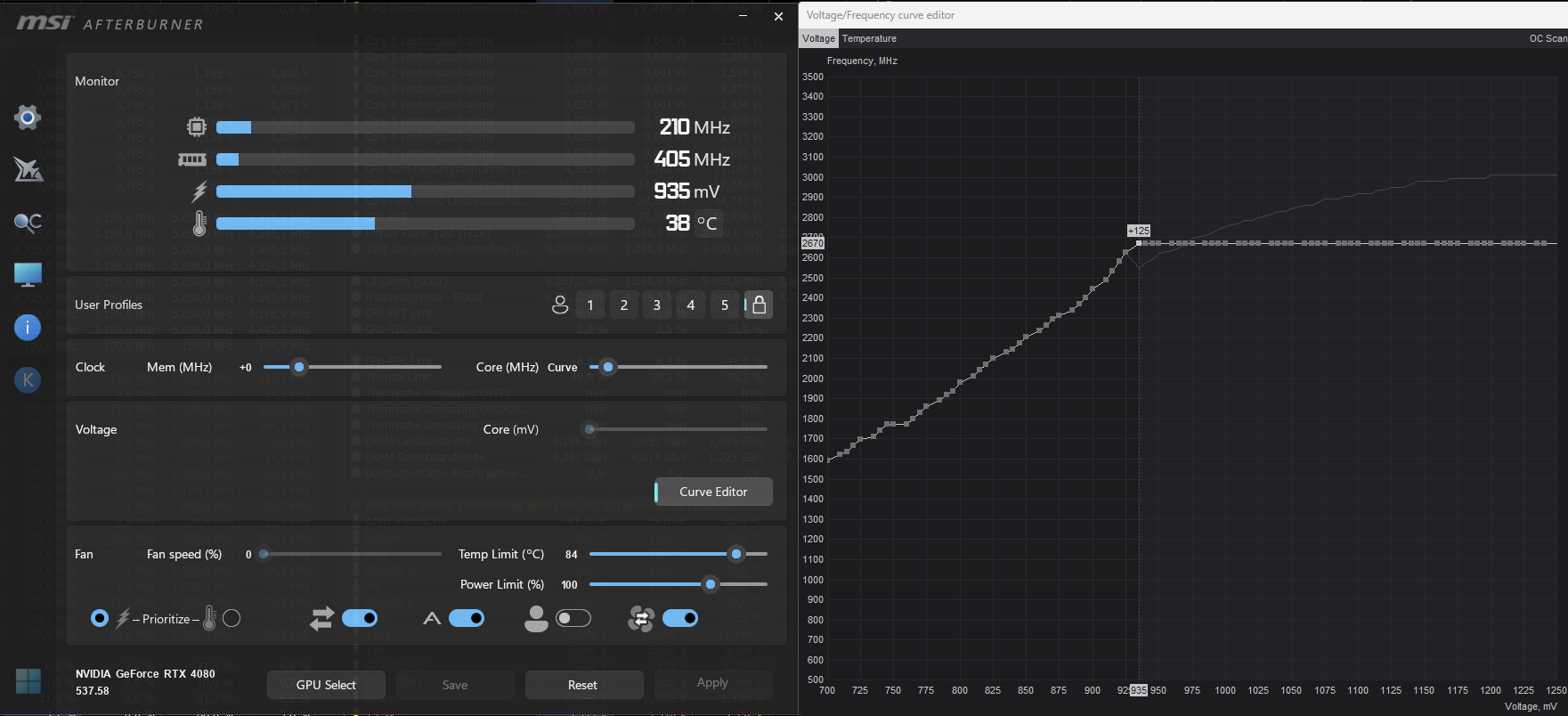Toggle user-defined fan control switch

click(x=573, y=618)
